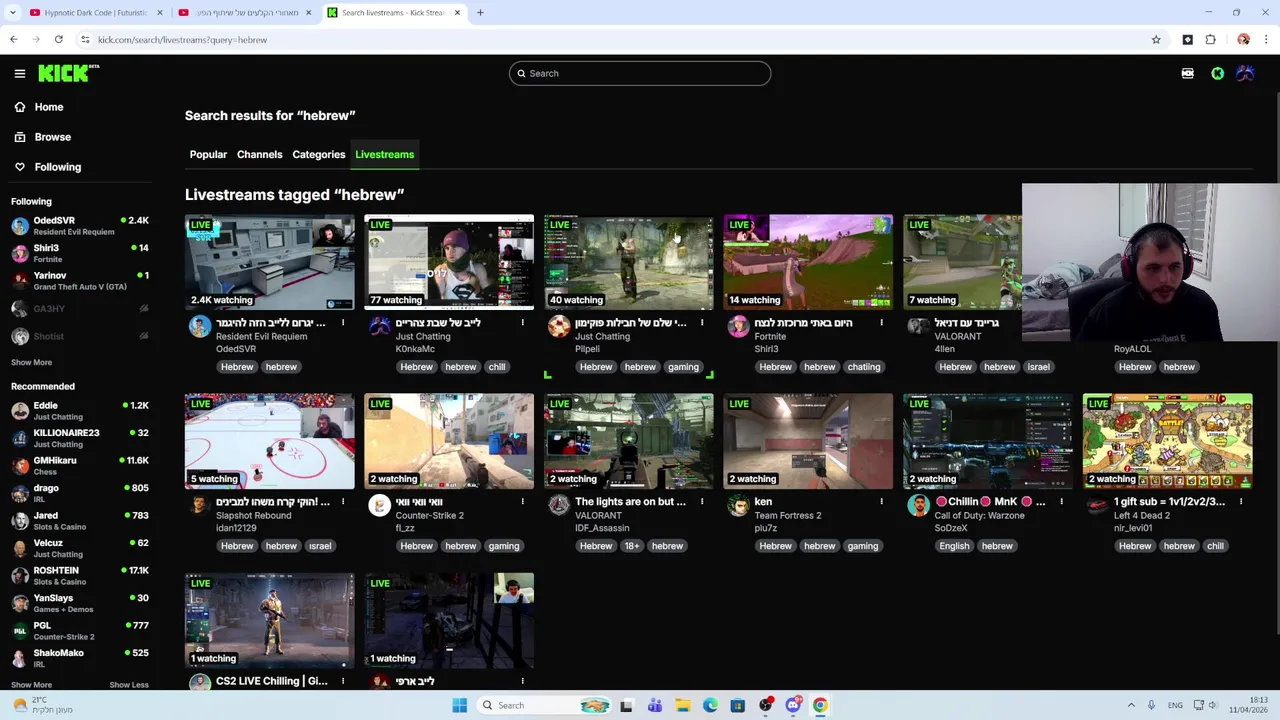
Task: Open Microsoft Edge from taskbar
Action: pyautogui.click(x=710, y=705)
